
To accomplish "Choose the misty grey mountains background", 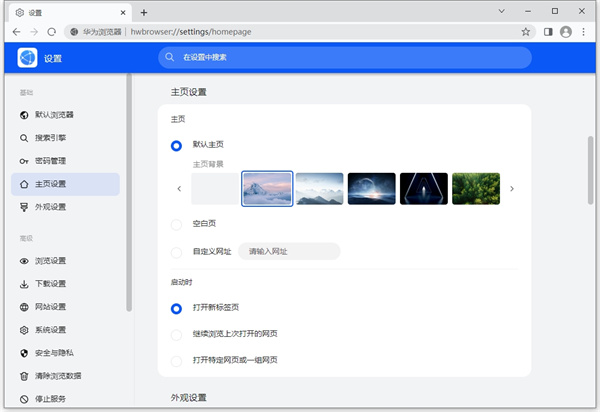I will coord(320,189).
